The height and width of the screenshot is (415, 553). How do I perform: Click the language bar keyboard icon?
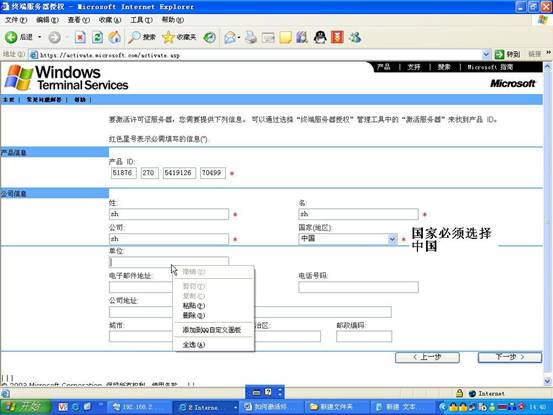[257, 392]
